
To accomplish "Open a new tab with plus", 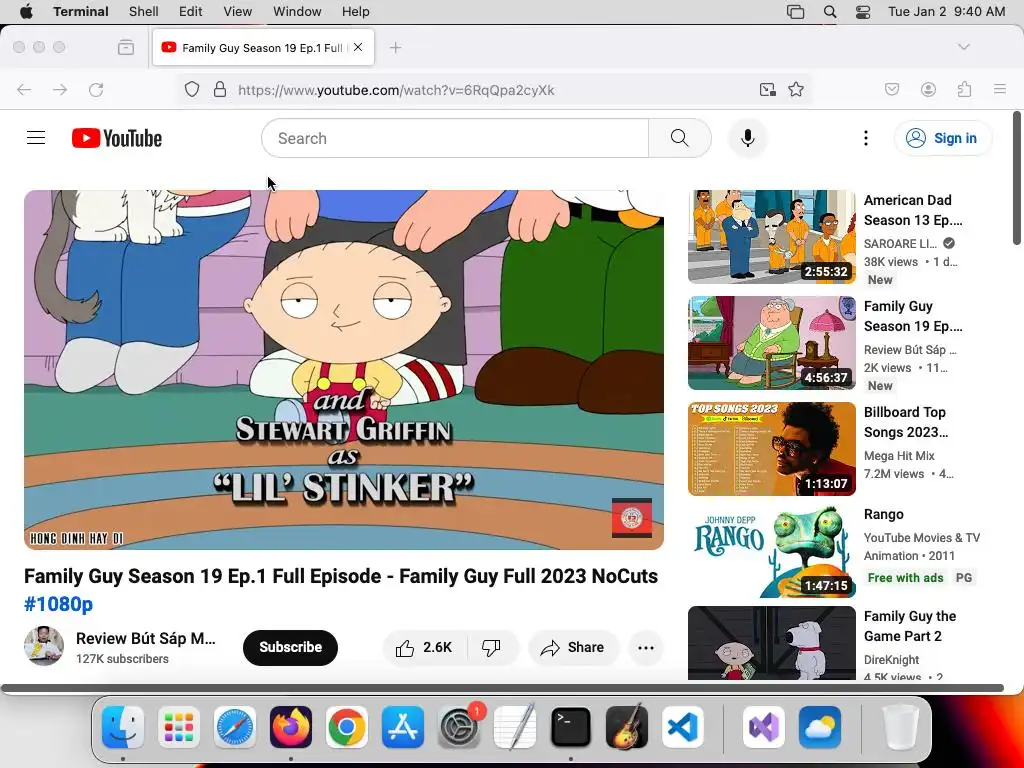I will (395, 47).
